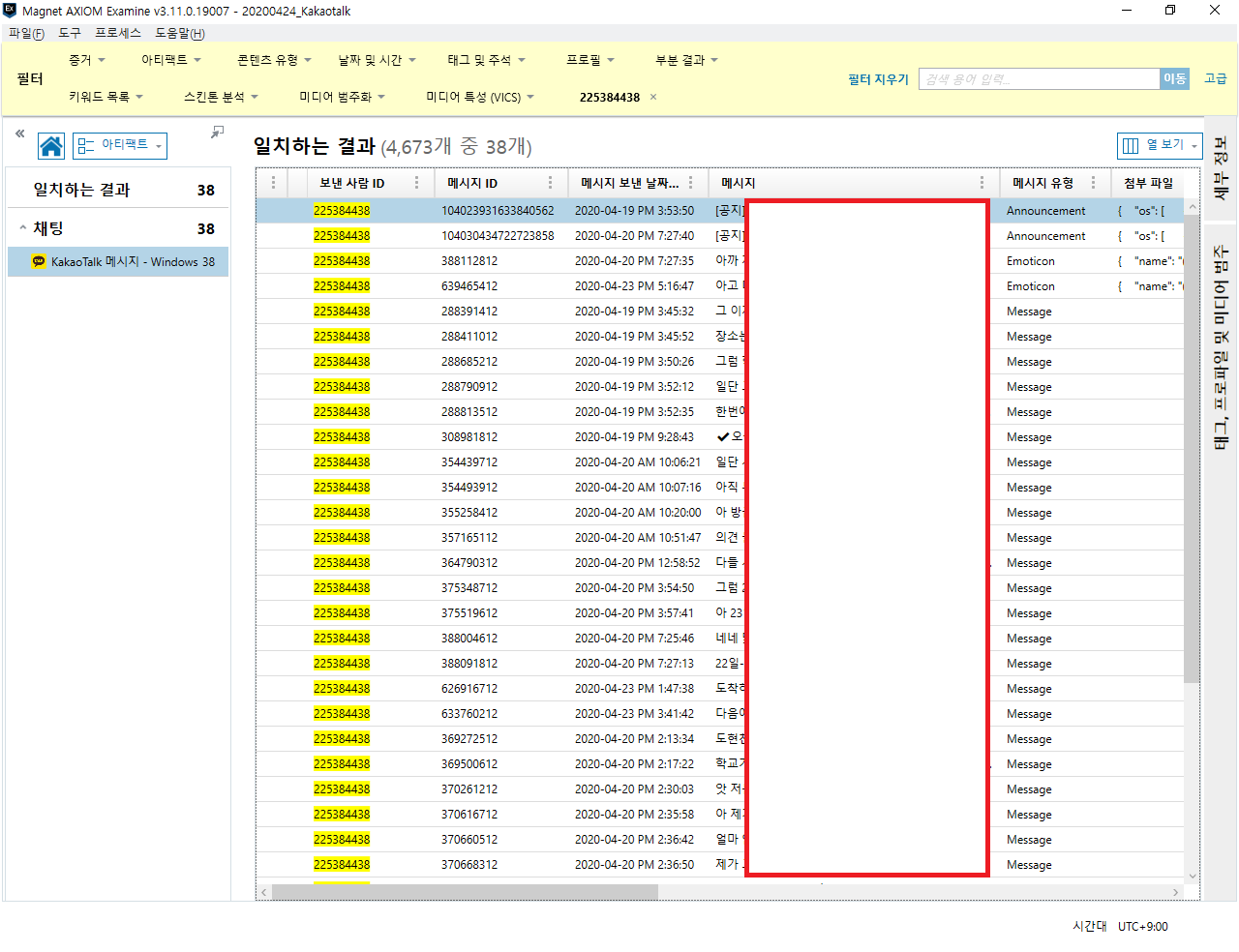
Task: Open the 날짜 및 시간 filter dropdown
Action: (x=377, y=60)
